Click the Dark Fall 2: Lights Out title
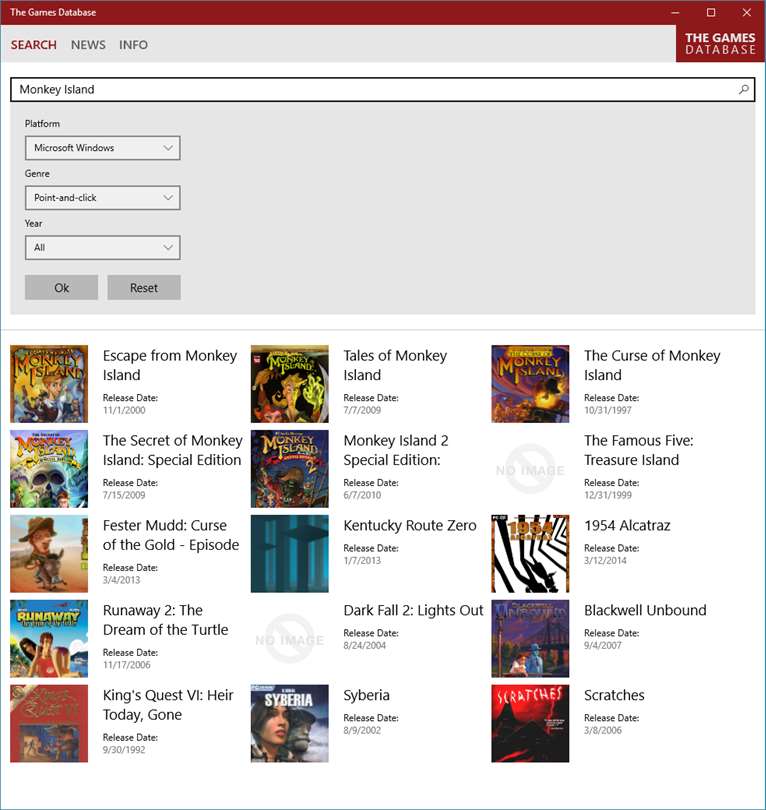Viewport: 766px width, 810px height. [x=413, y=610]
